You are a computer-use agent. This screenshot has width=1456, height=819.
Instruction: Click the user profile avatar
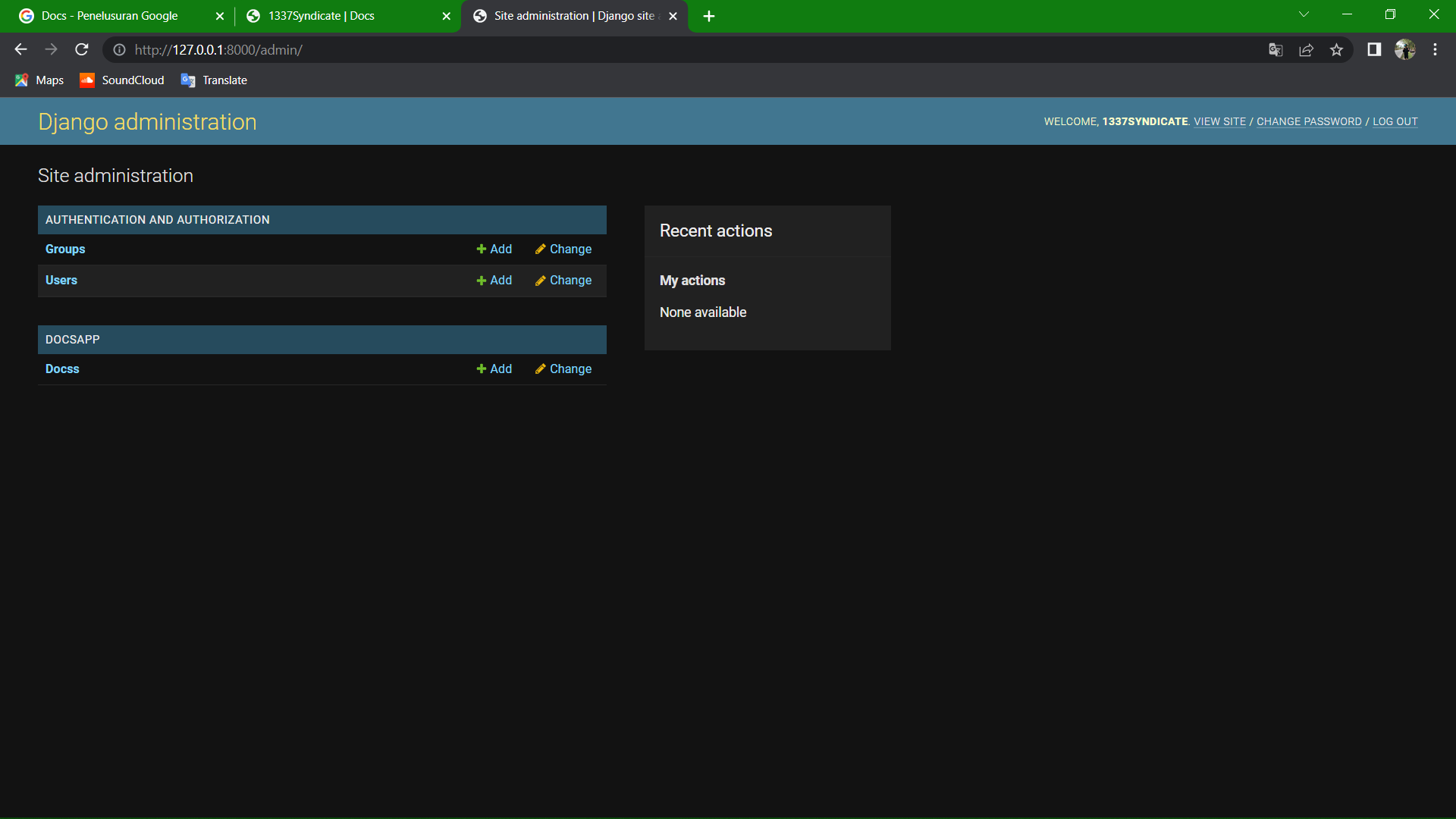point(1404,50)
